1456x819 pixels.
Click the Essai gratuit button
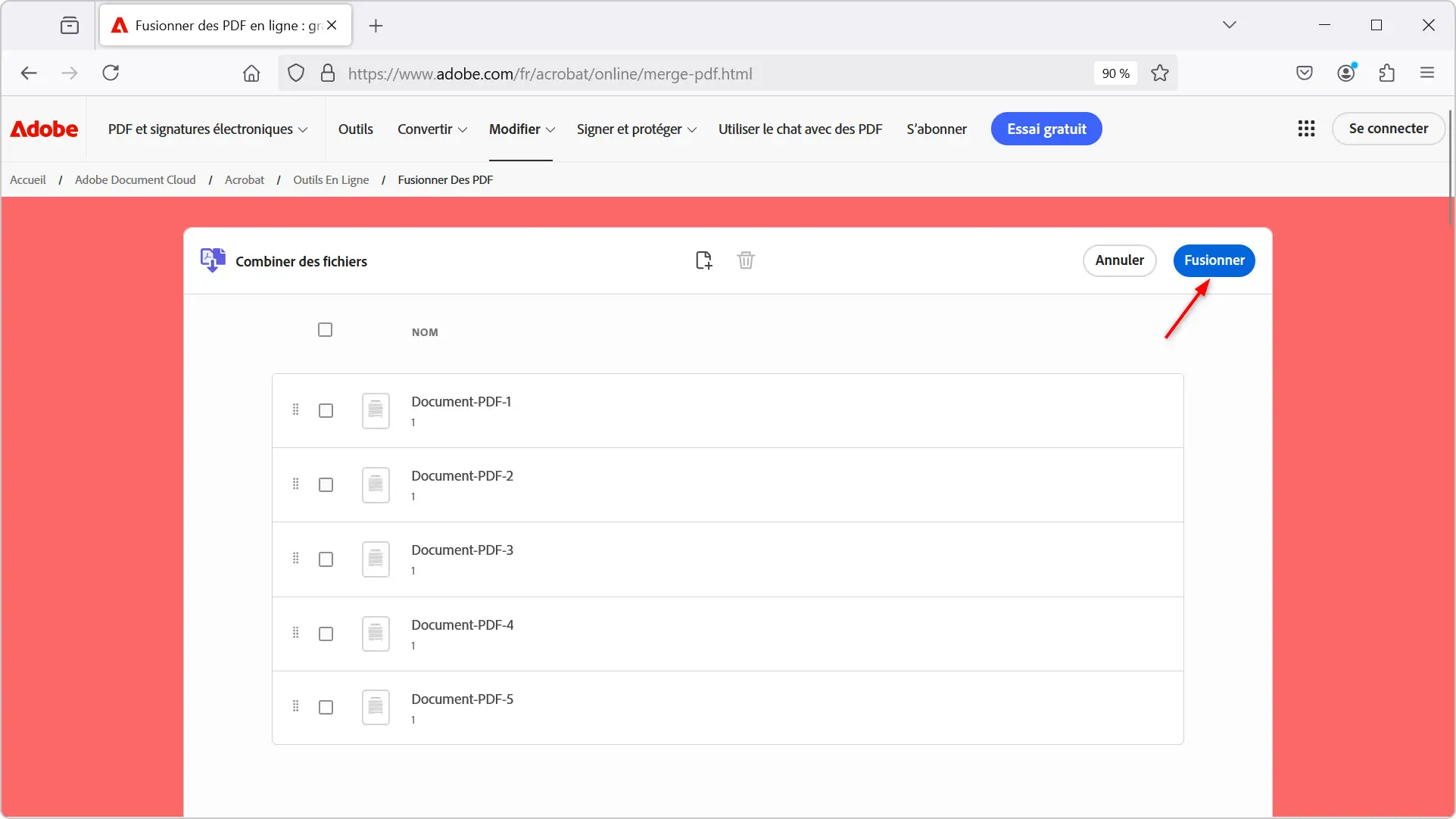pos(1046,129)
